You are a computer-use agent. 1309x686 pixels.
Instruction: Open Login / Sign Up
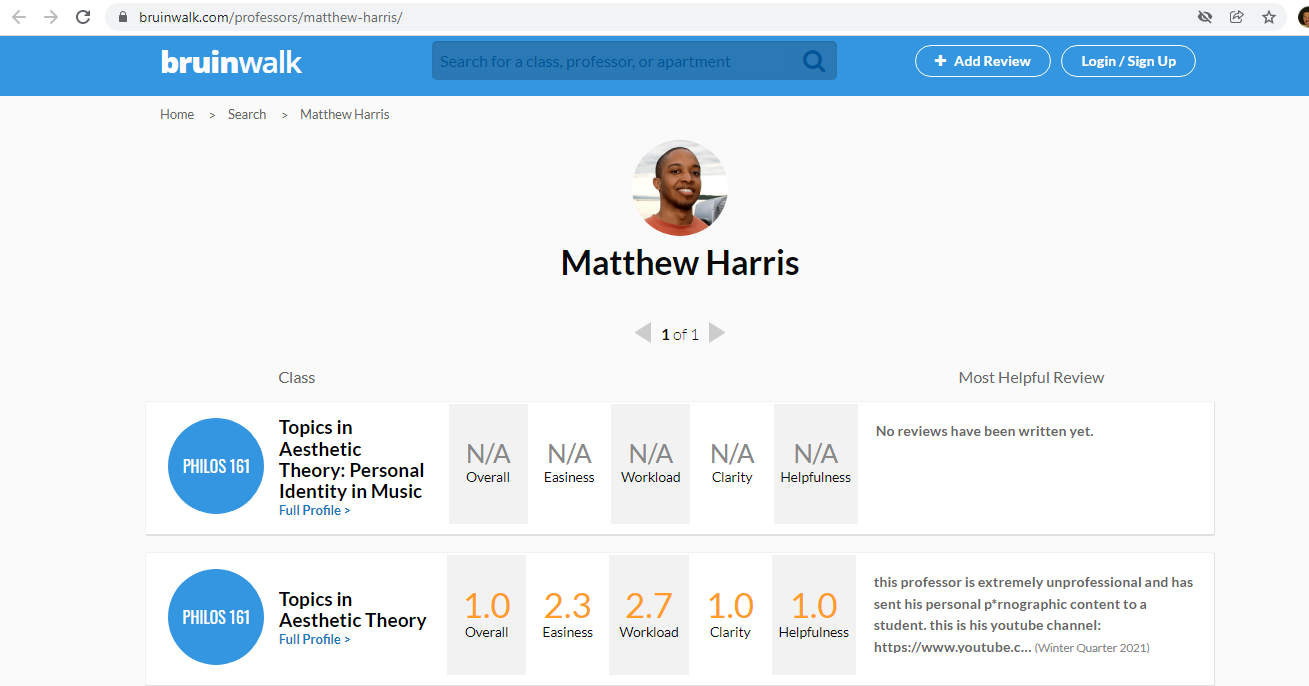[x=1128, y=61]
